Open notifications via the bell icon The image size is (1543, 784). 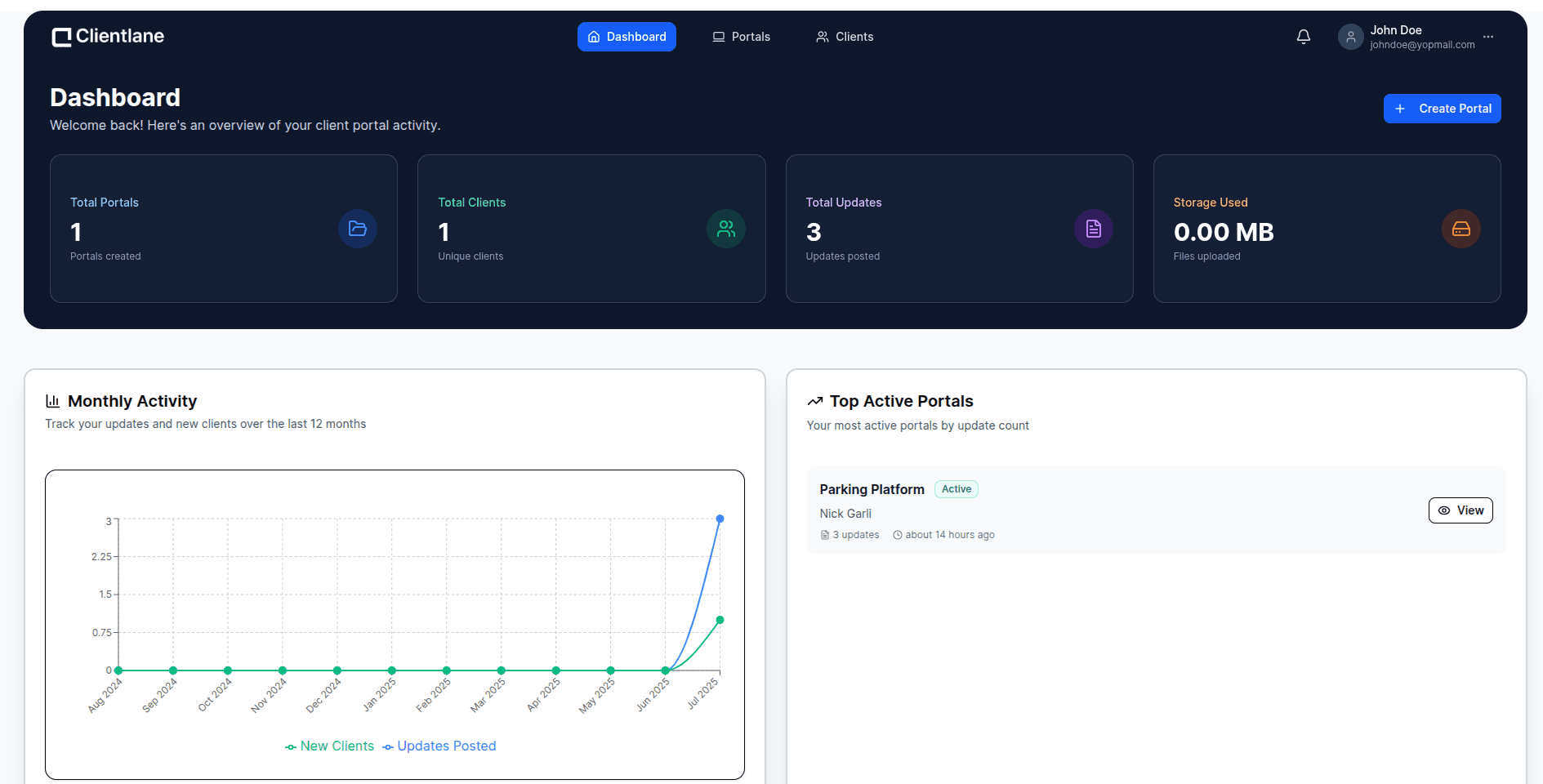coord(1304,36)
